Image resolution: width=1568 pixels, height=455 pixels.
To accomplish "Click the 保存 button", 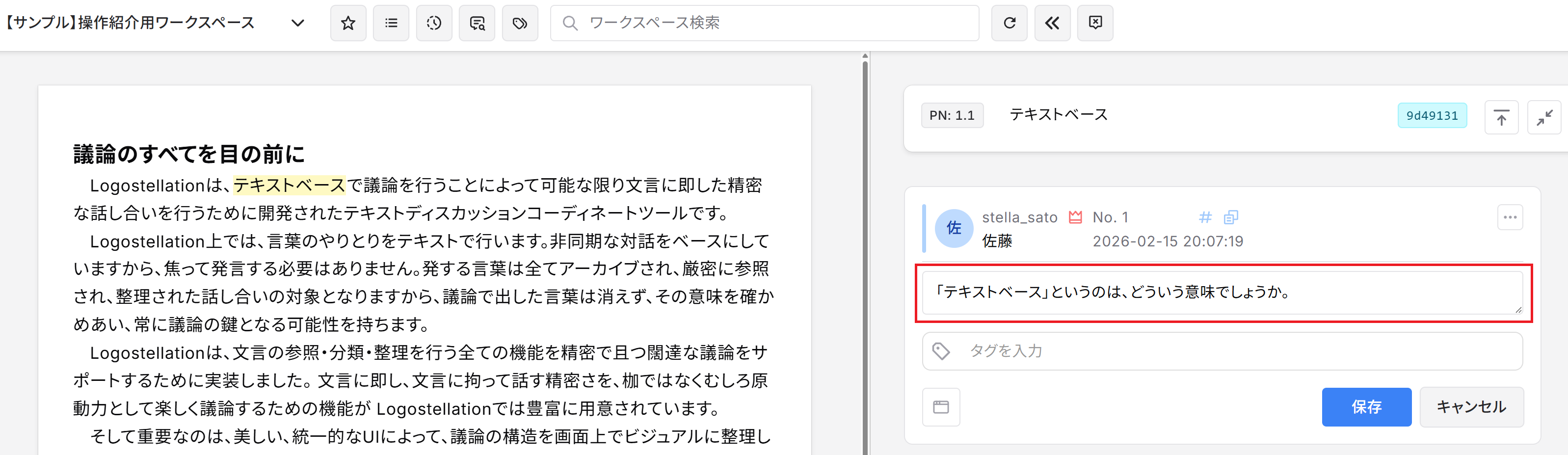I will [x=1366, y=407].
